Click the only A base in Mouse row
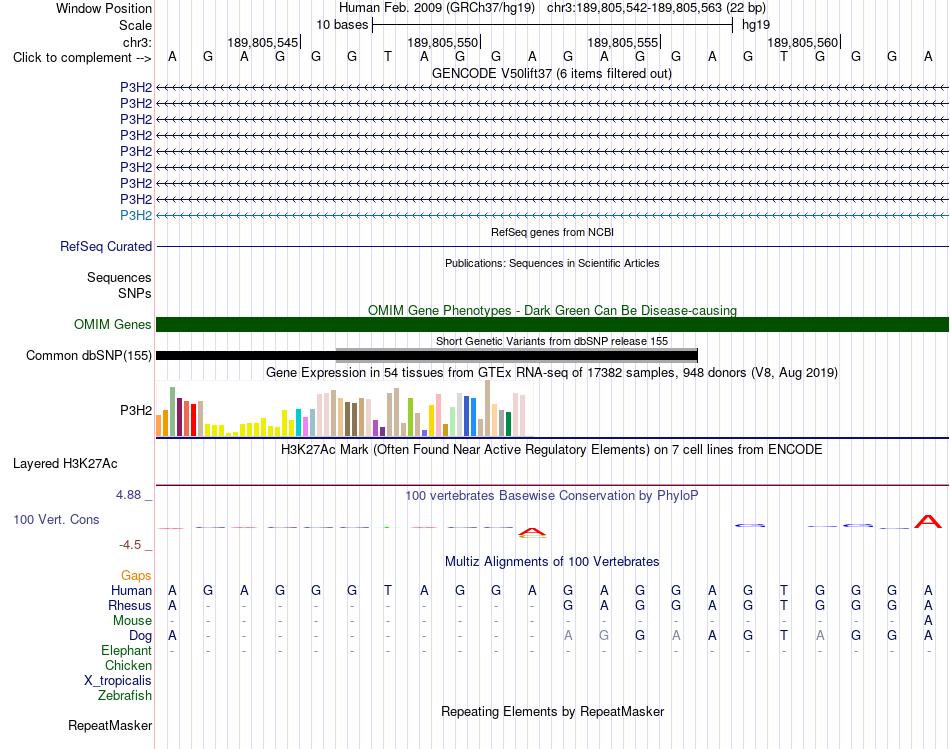Screen dimensions: 950x749 [x=928, y=621]
